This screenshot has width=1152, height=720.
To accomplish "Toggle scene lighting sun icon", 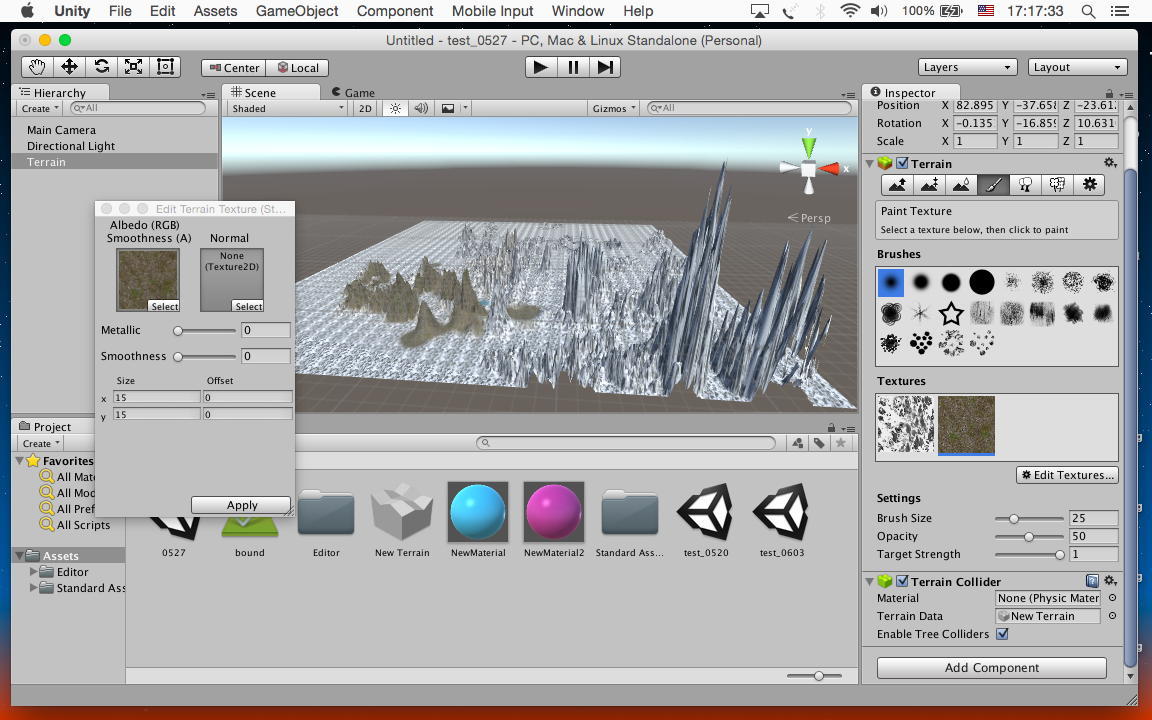I will [396, 108].
